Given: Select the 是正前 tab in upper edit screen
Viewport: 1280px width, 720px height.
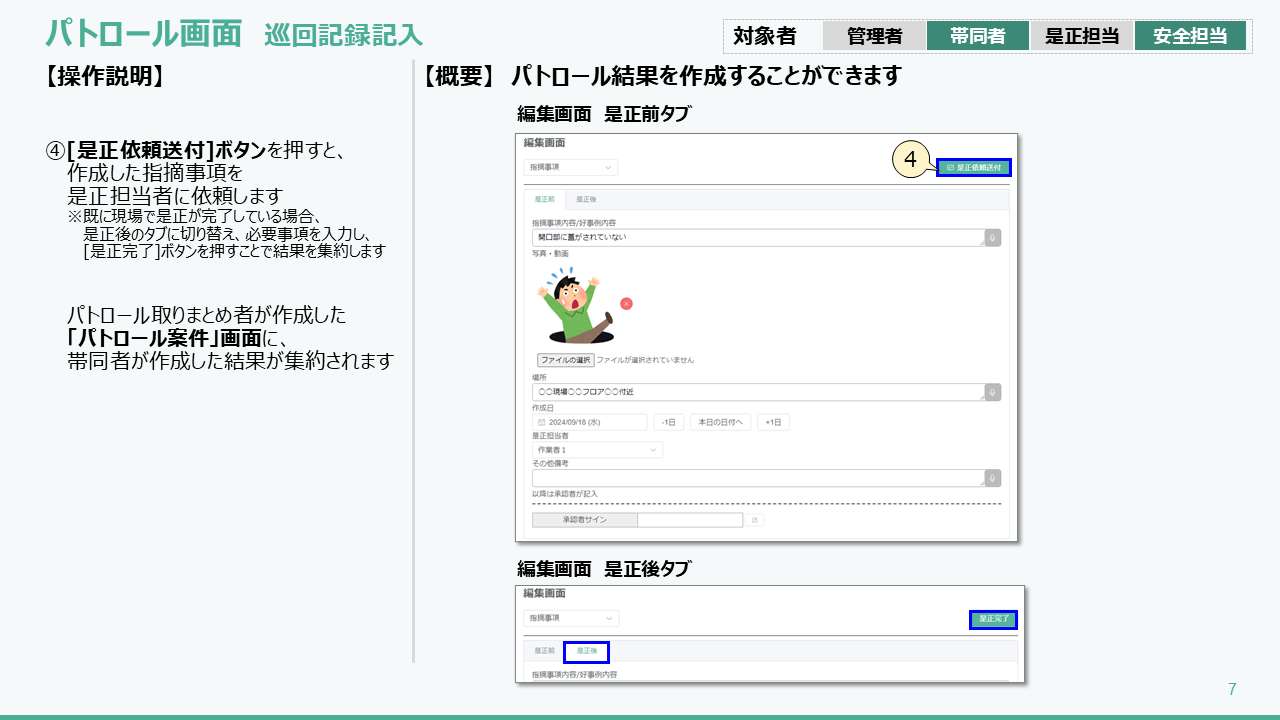Looking at the screenshot, I should pyautogui.click(x=544, y=200).
